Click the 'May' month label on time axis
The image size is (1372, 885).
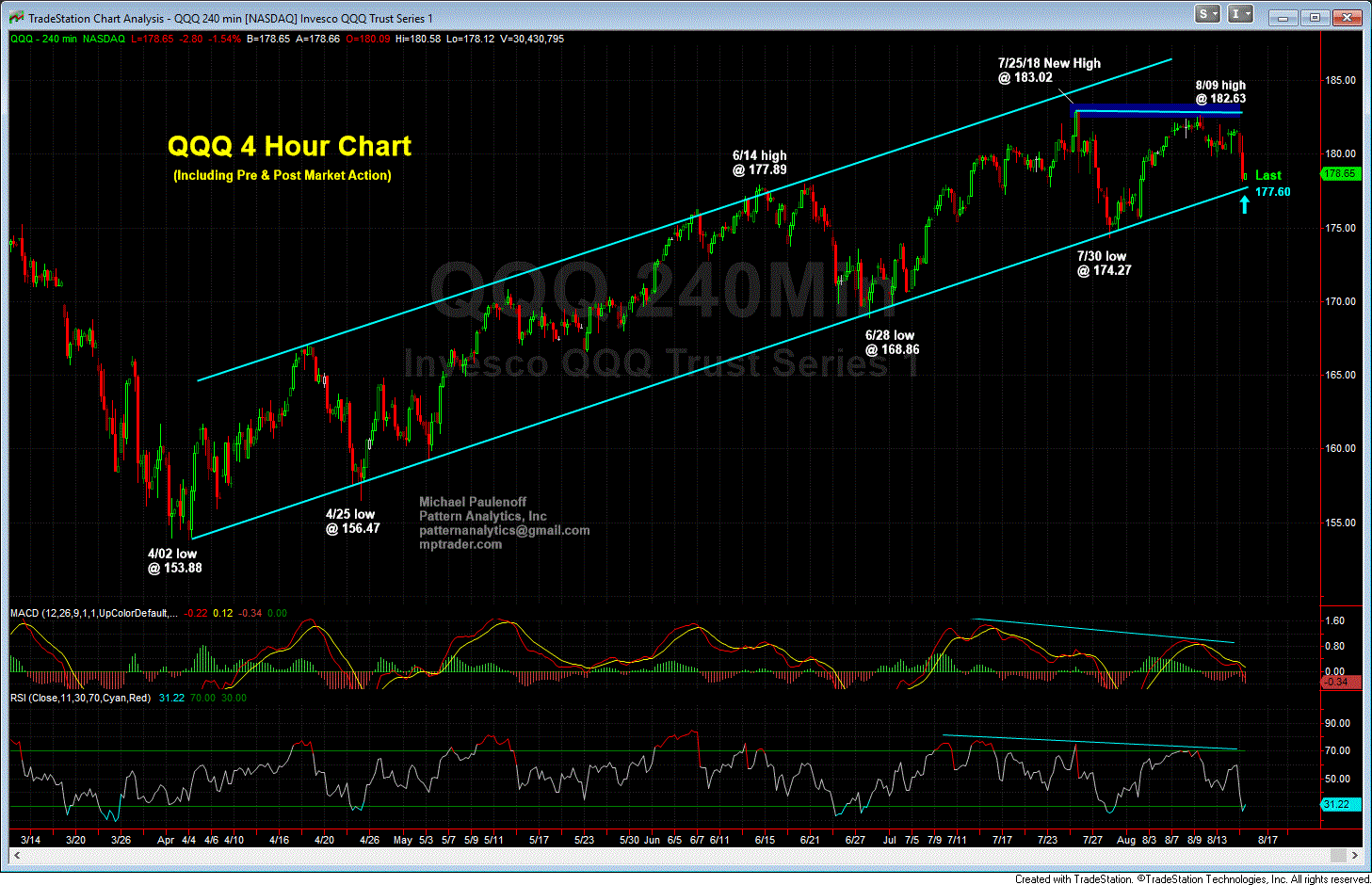(x=402, y=839)
